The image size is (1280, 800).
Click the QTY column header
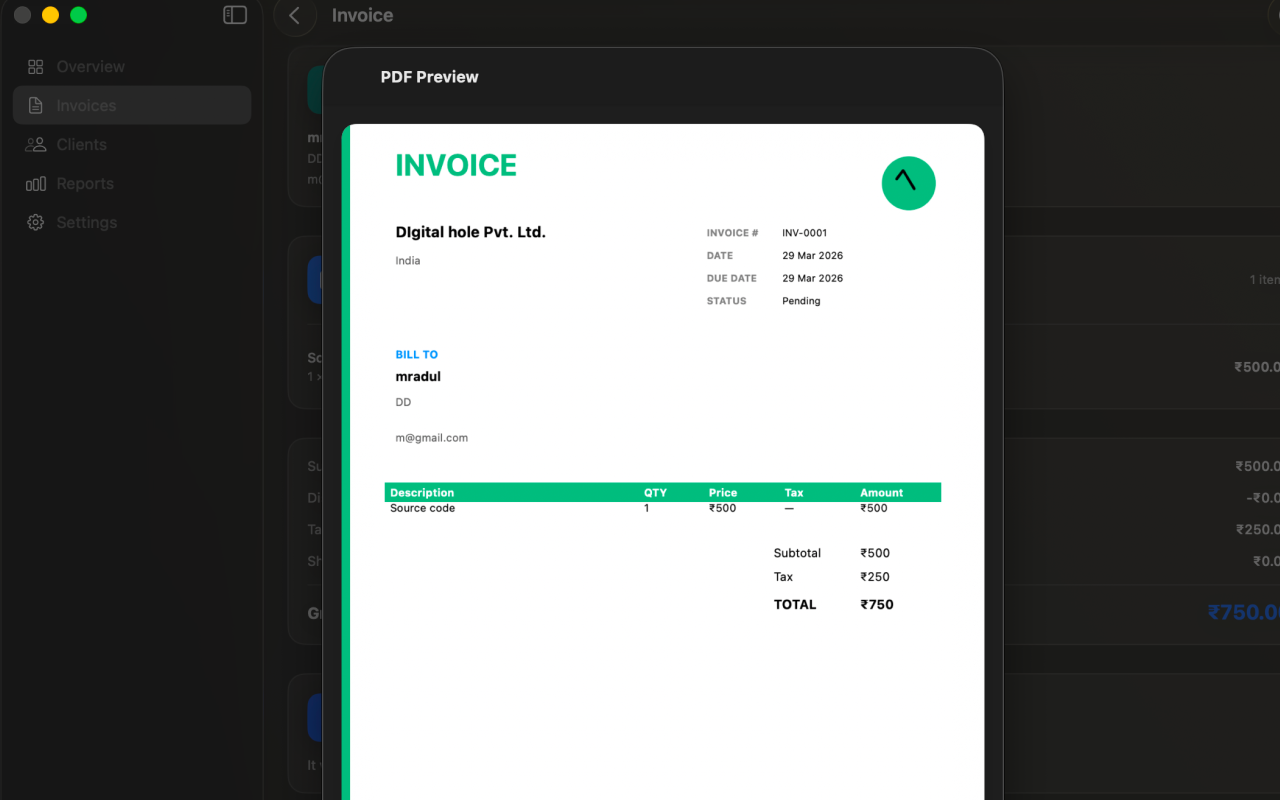pos(655,493)
